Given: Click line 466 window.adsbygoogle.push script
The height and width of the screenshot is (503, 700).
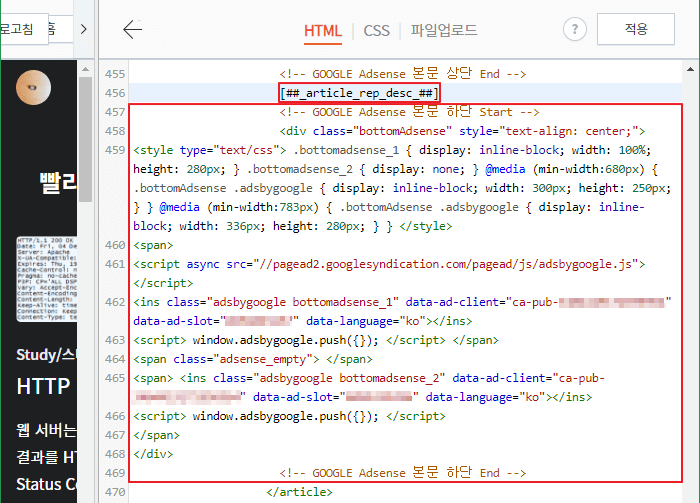Looking at the screenshot, I should click(x=289, y=416).
